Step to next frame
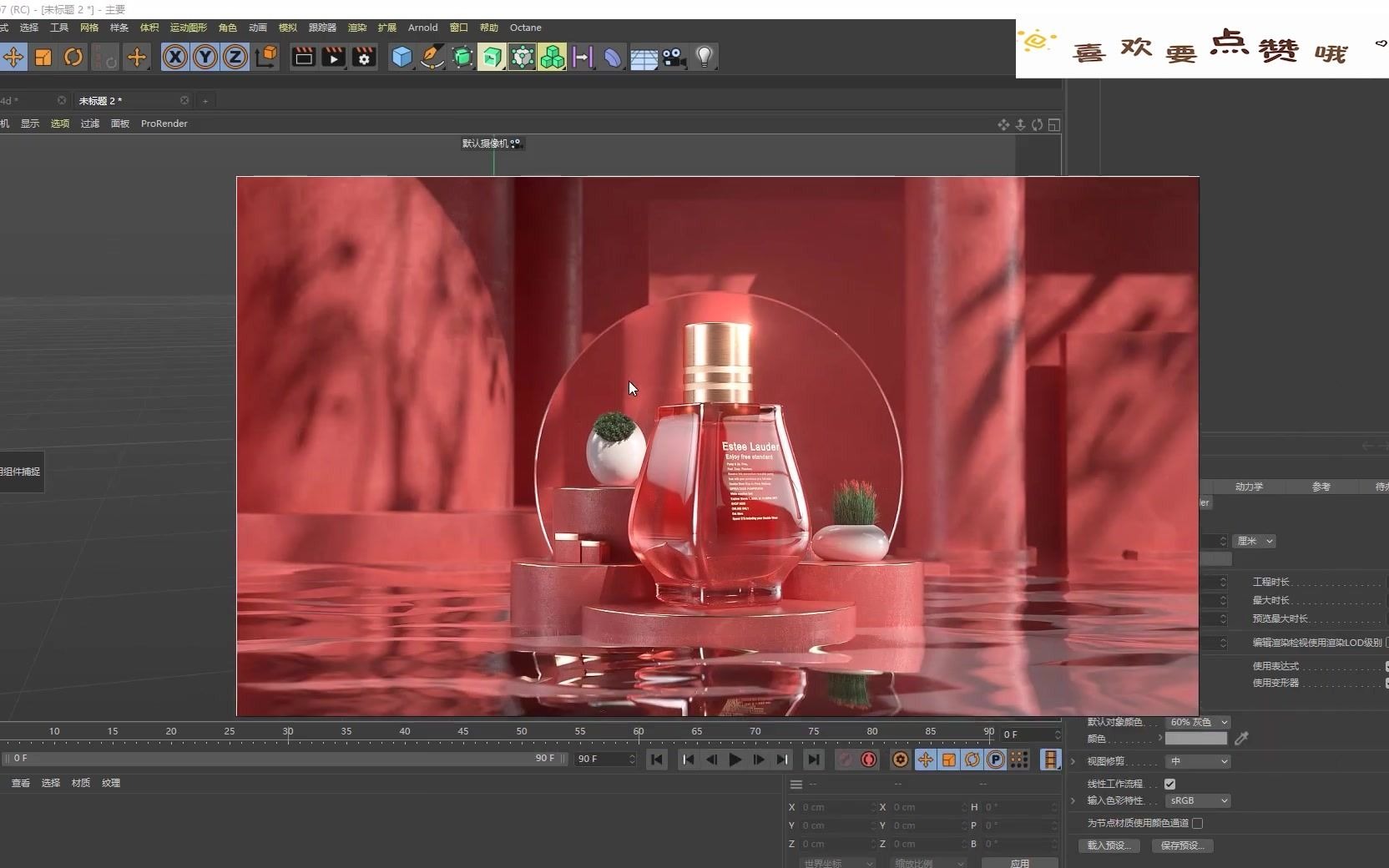1389x868 pixels. [x=759, y=759]
